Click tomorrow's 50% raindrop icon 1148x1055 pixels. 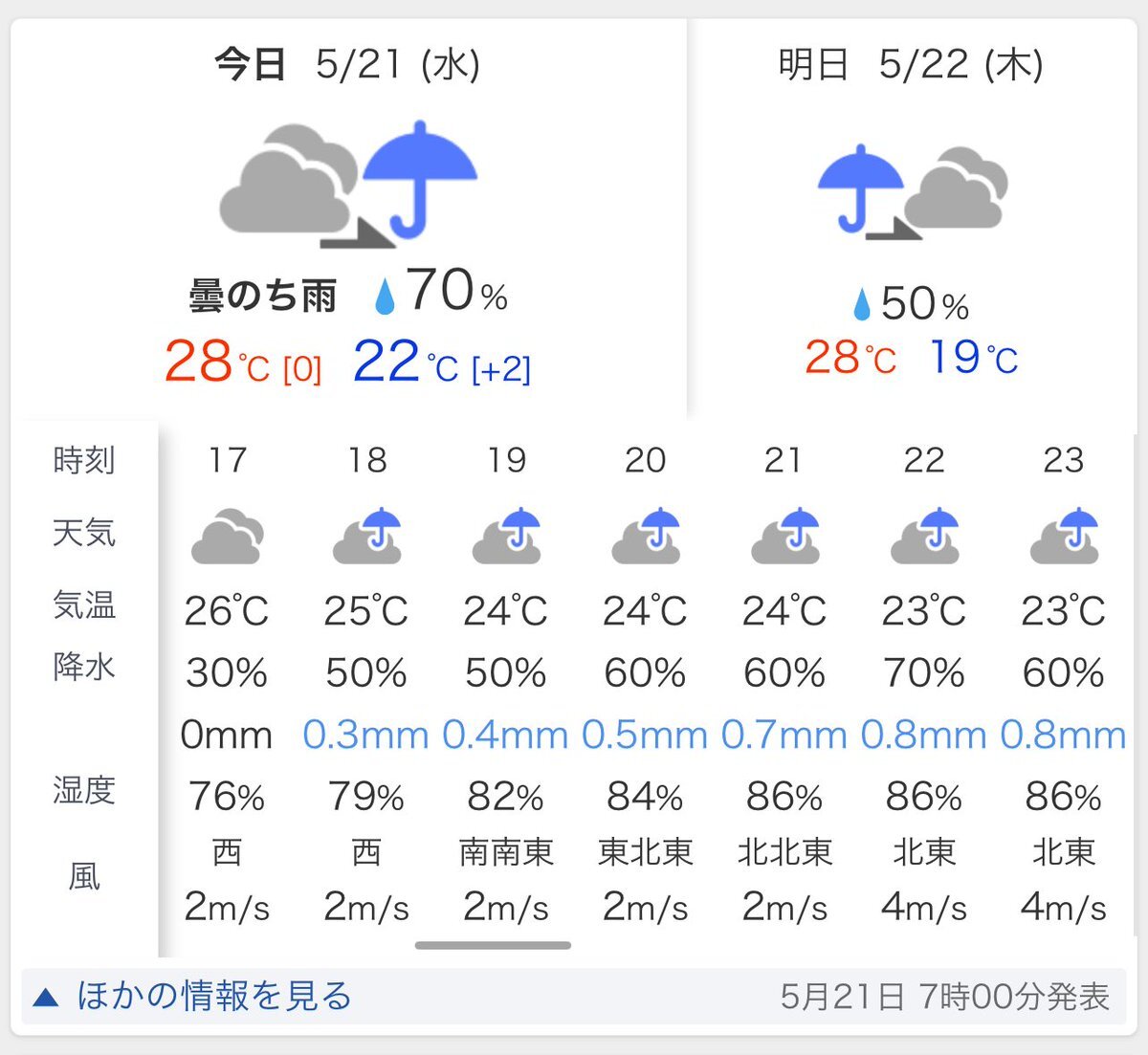click(862, 305)
